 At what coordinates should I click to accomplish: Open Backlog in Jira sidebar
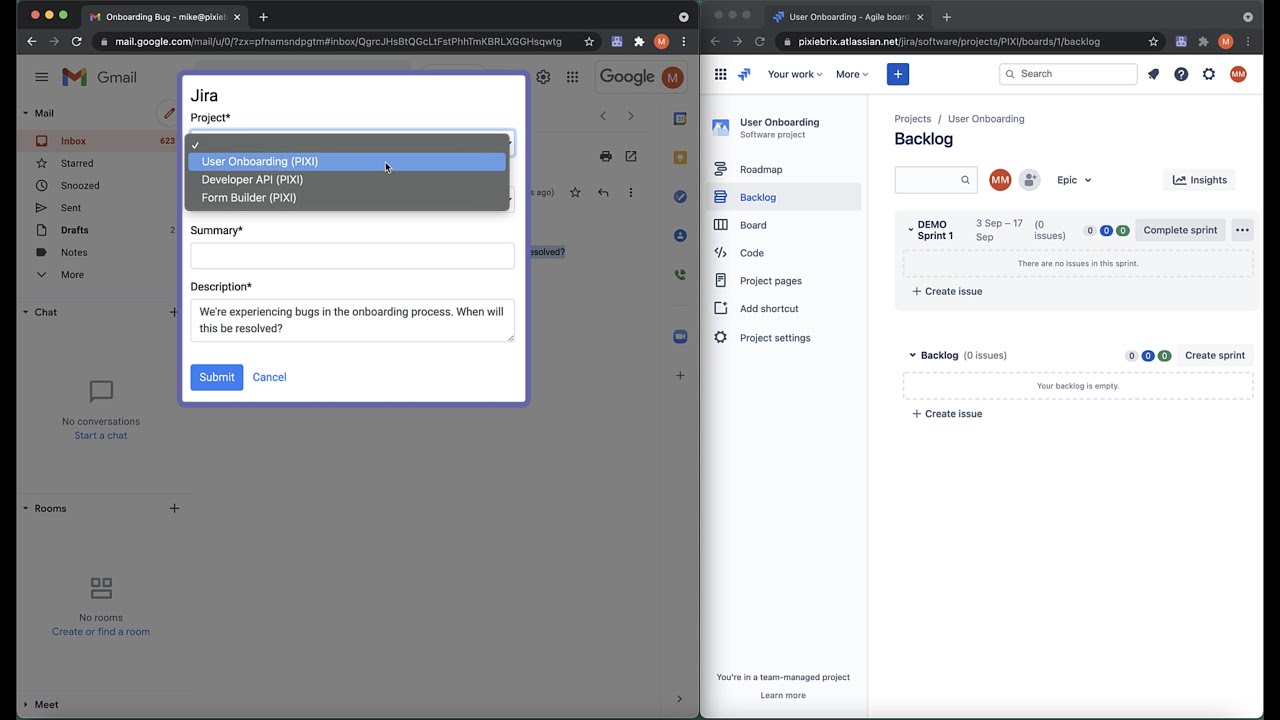coord(784,197)
